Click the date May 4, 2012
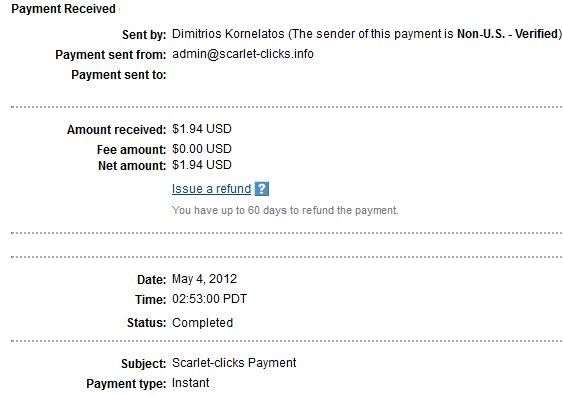 click(204, 279)
